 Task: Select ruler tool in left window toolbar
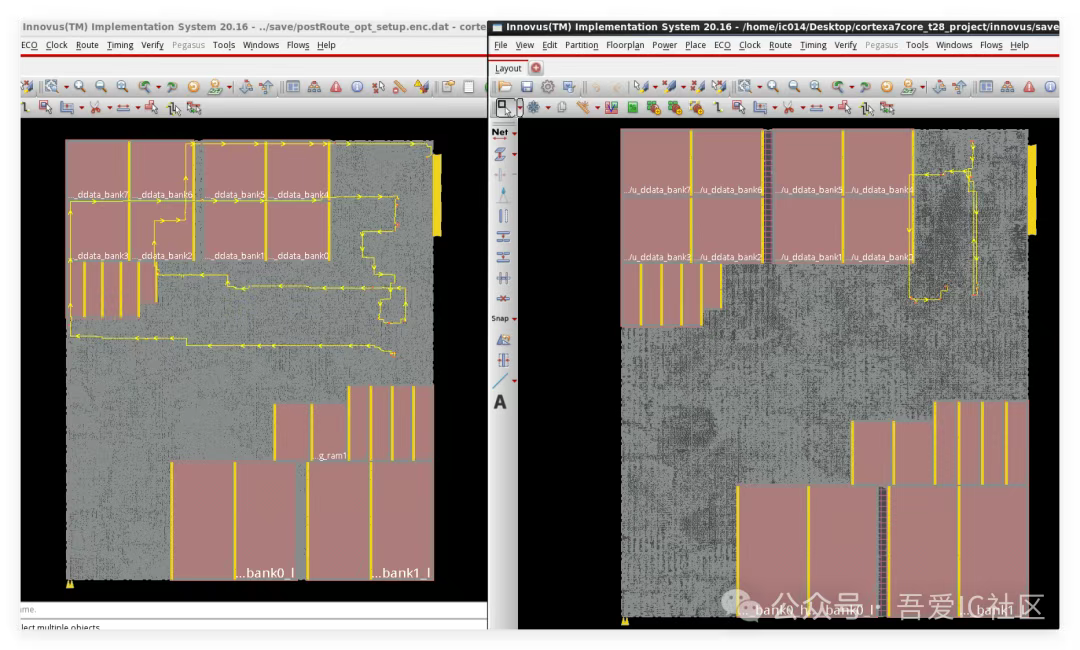[x=399, y=87]
